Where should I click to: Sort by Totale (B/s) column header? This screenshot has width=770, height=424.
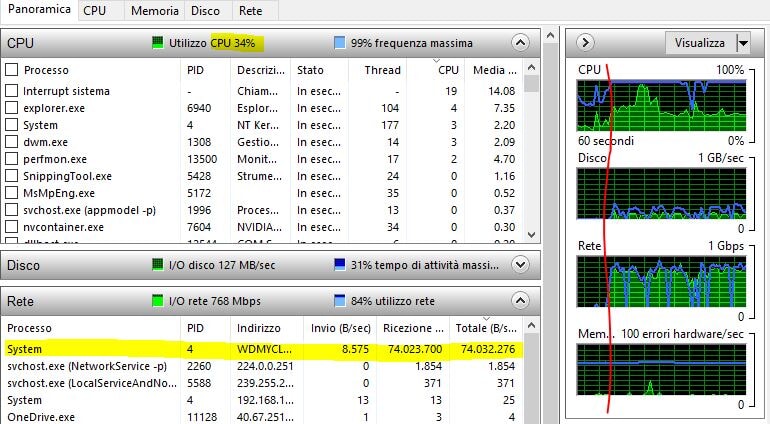pyautogui.click(x=486, y=328)
